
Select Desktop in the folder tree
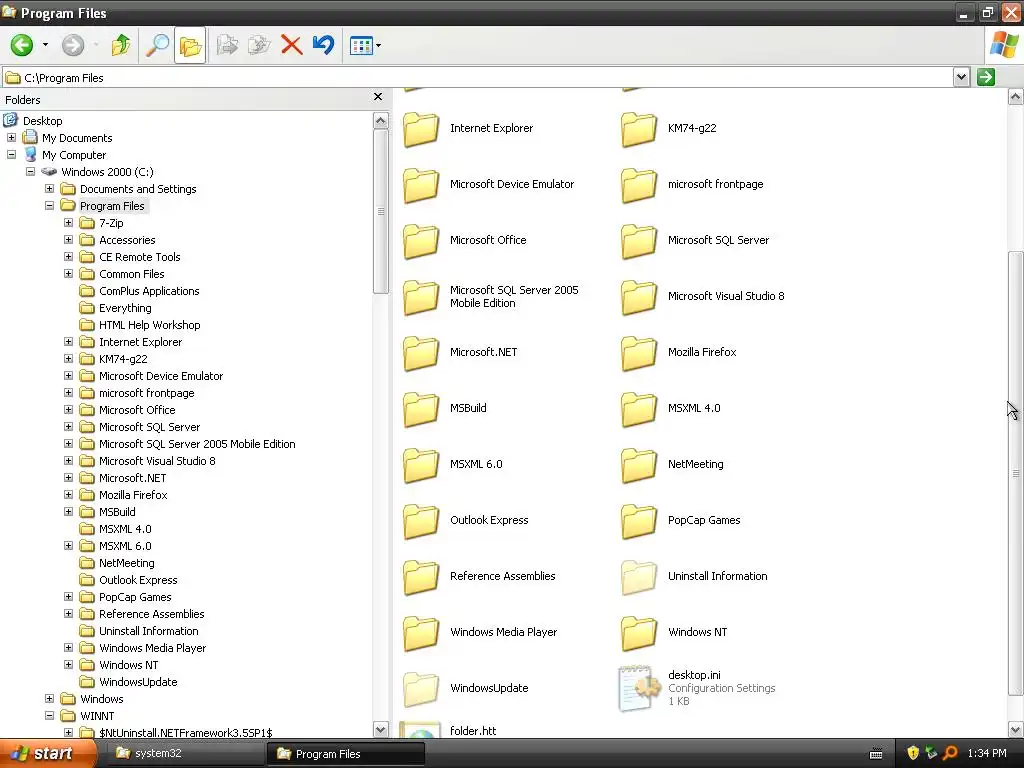point(42,121)
